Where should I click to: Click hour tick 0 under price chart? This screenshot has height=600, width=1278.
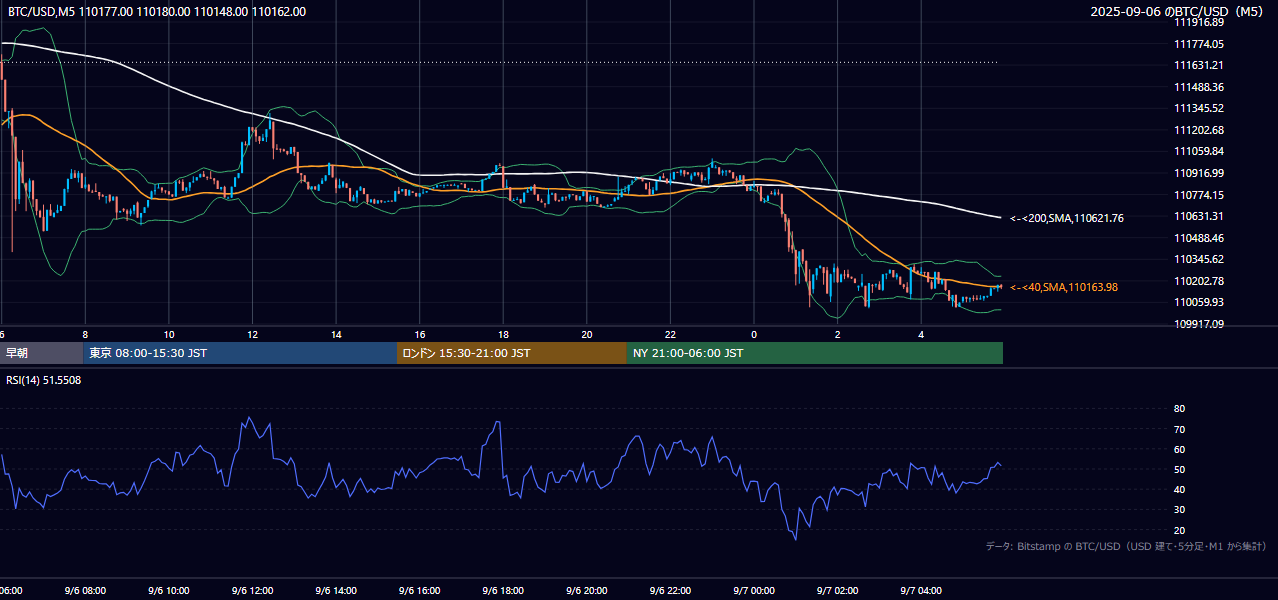754,334
